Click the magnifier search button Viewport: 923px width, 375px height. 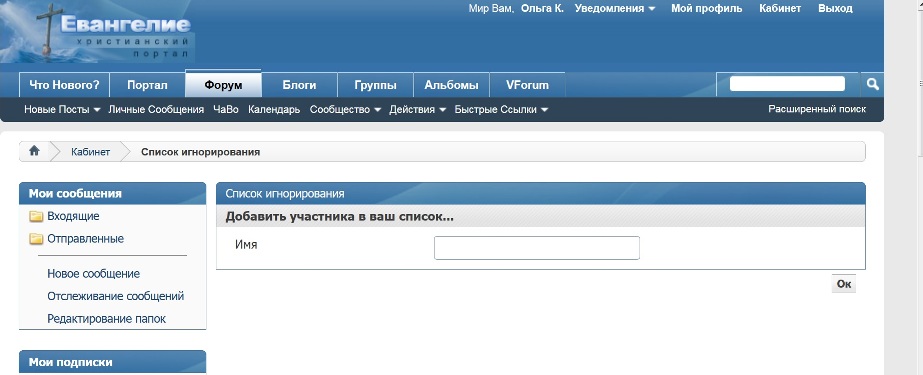872,84
